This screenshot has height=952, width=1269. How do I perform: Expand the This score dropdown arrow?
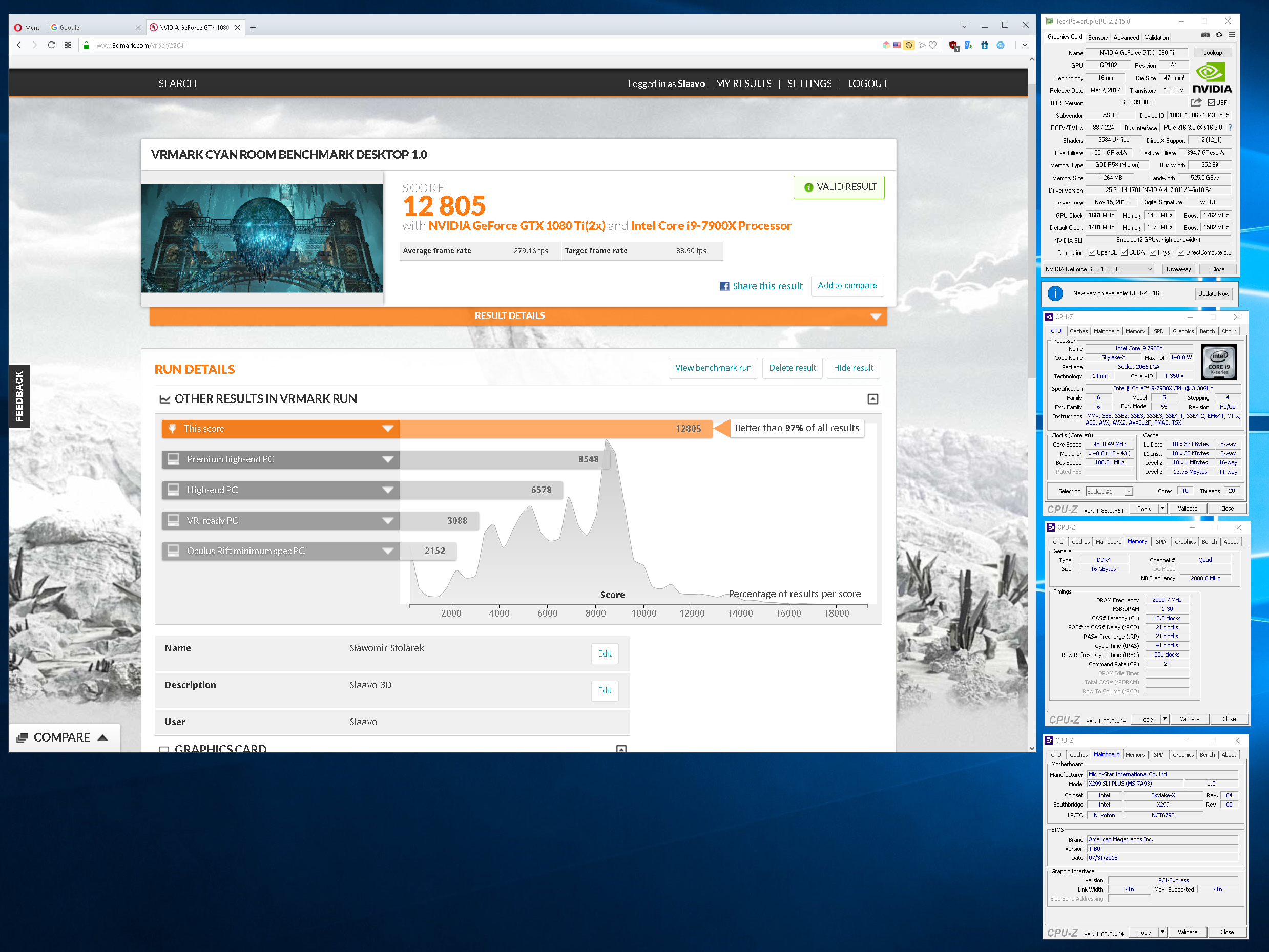pyautogui.click(x=388, y=429)
